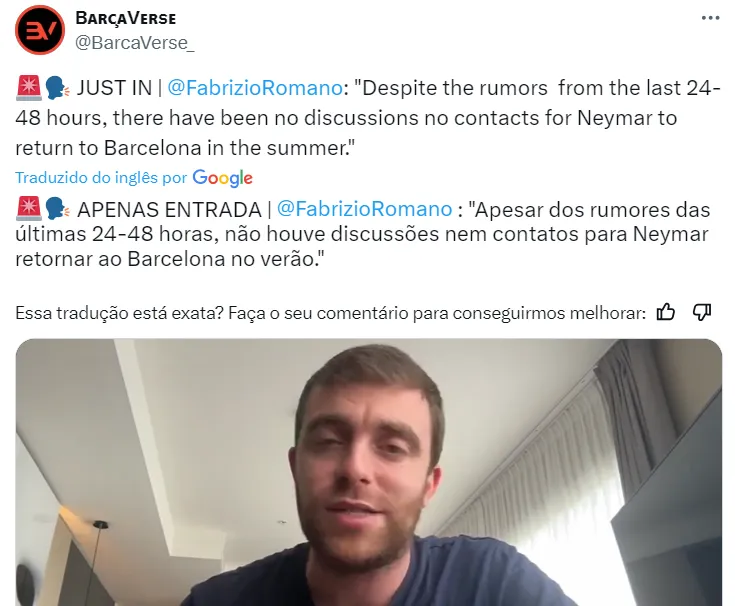Click the 'retornar ao Barcelona no verão' translated text
The image size is (735, 606).
point(170,259)
